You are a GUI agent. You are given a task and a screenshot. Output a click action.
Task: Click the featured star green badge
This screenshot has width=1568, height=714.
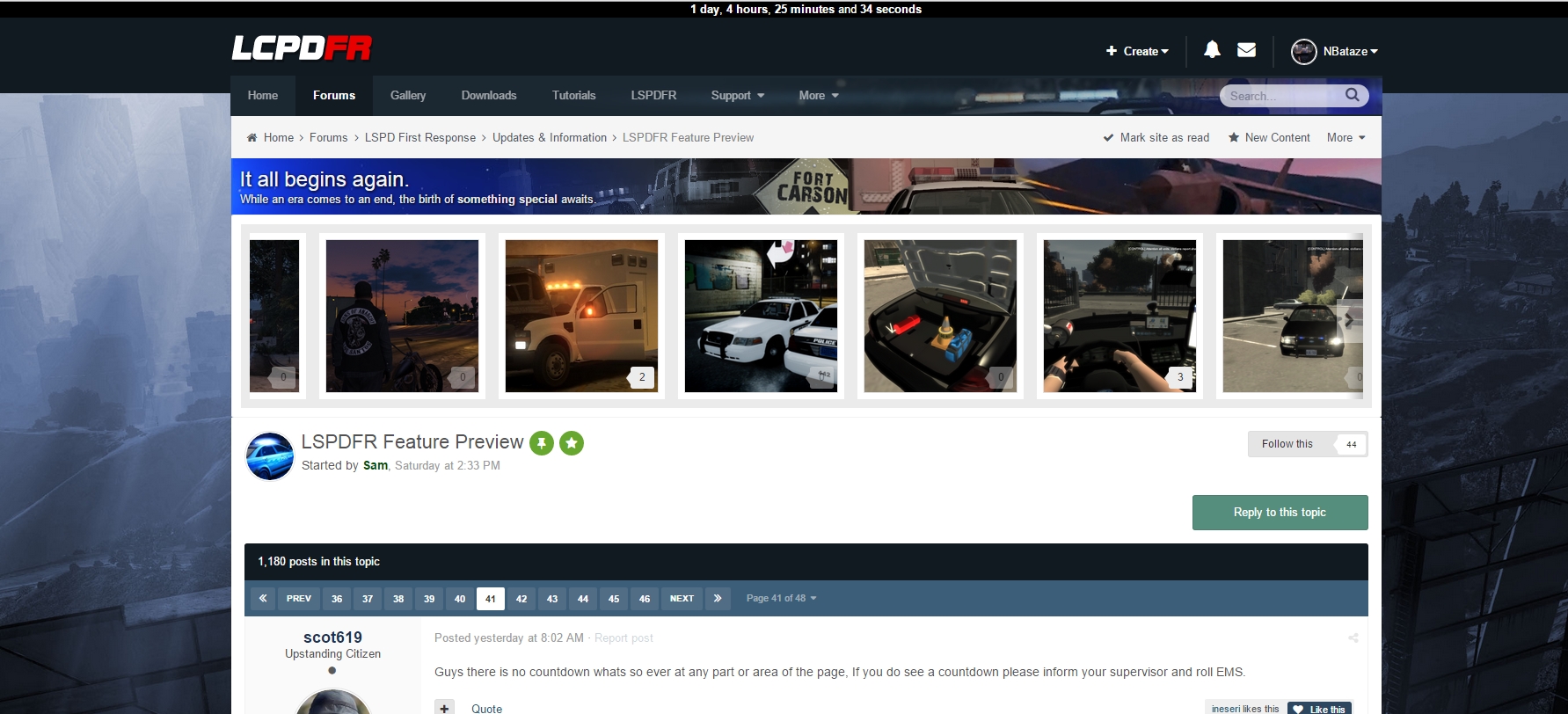[x=572, y=443]
